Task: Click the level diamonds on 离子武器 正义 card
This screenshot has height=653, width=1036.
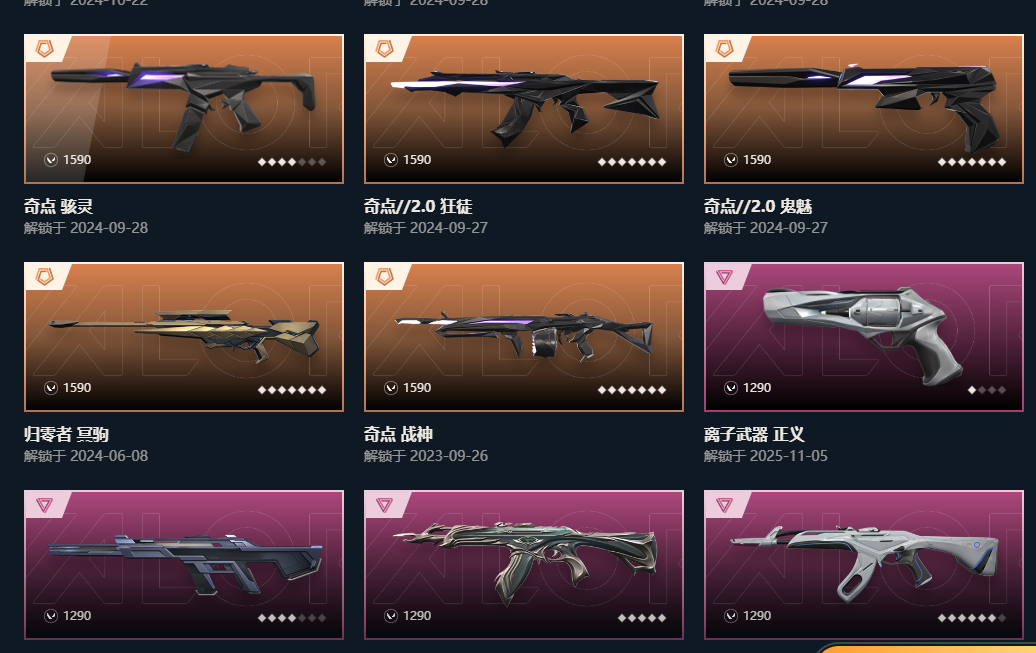Action: 987,390
